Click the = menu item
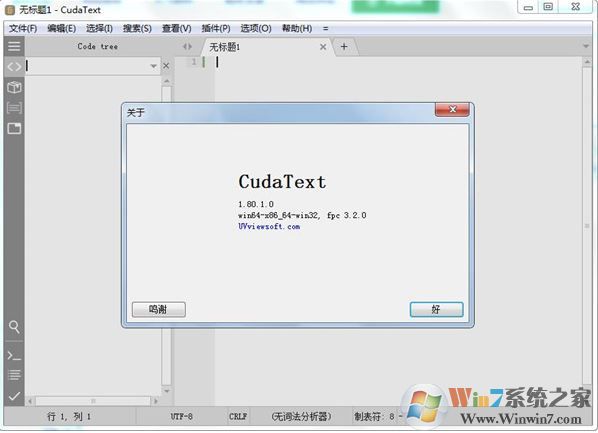The image size is (598, 433). tap(325, 29)
